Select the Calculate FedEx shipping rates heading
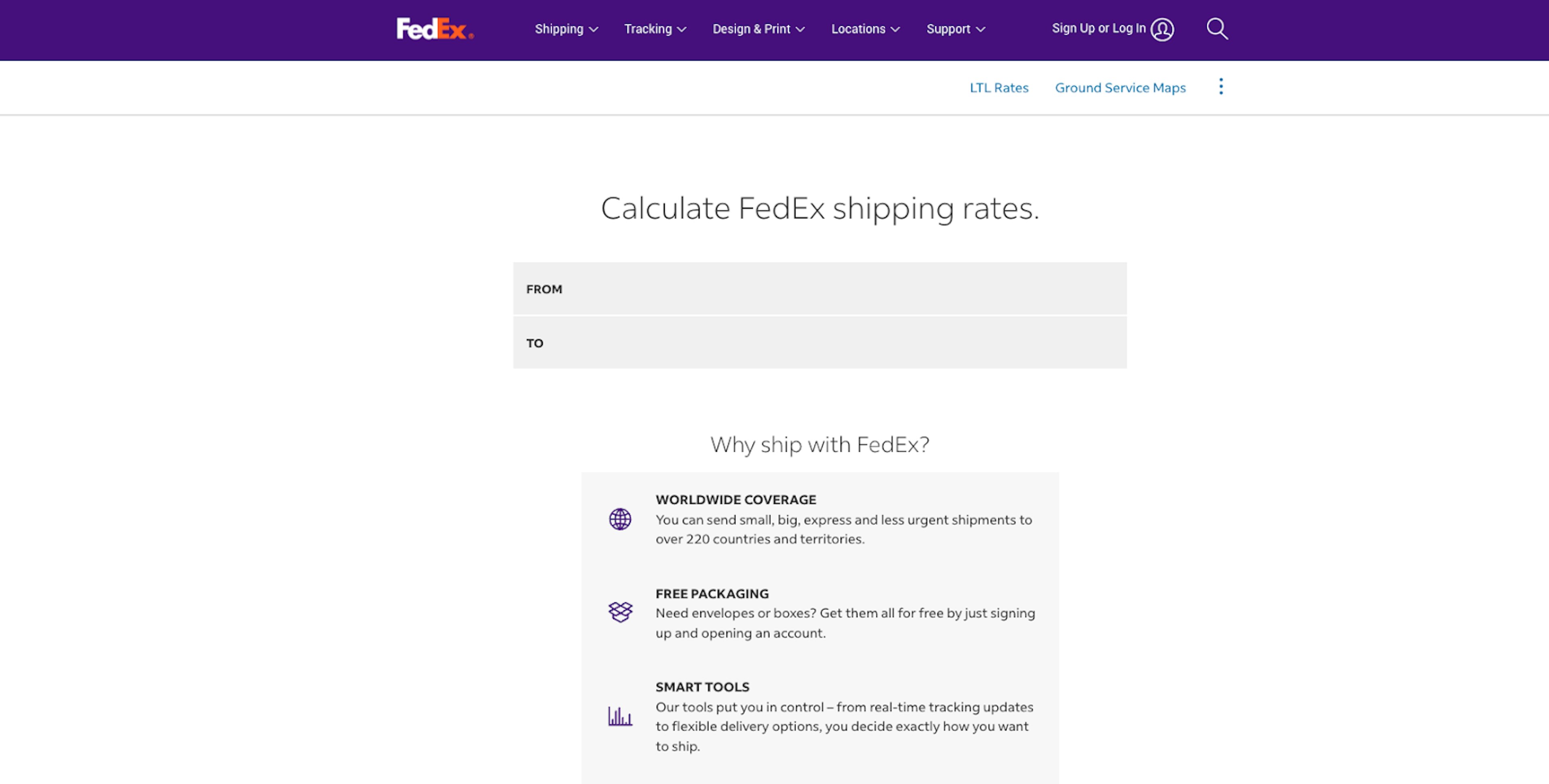1549x784 pixels. pos(820,208)
